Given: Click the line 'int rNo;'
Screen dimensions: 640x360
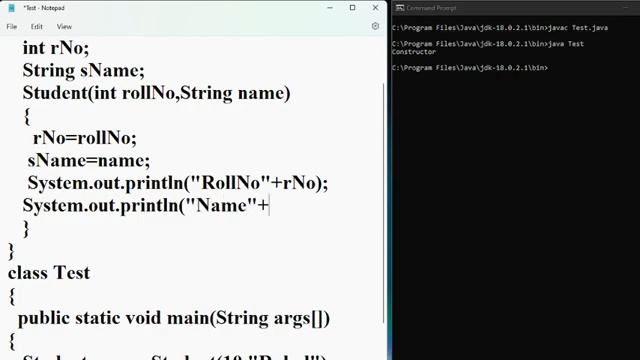Looking at the screenshot, I should [x=56, y=48].
